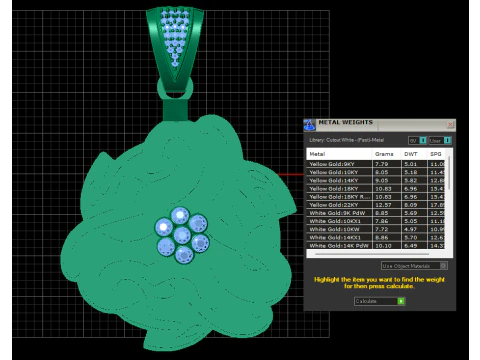Select the White Gold:10KW row
Screen dimensions: 480x360
(x=376, y=229)
